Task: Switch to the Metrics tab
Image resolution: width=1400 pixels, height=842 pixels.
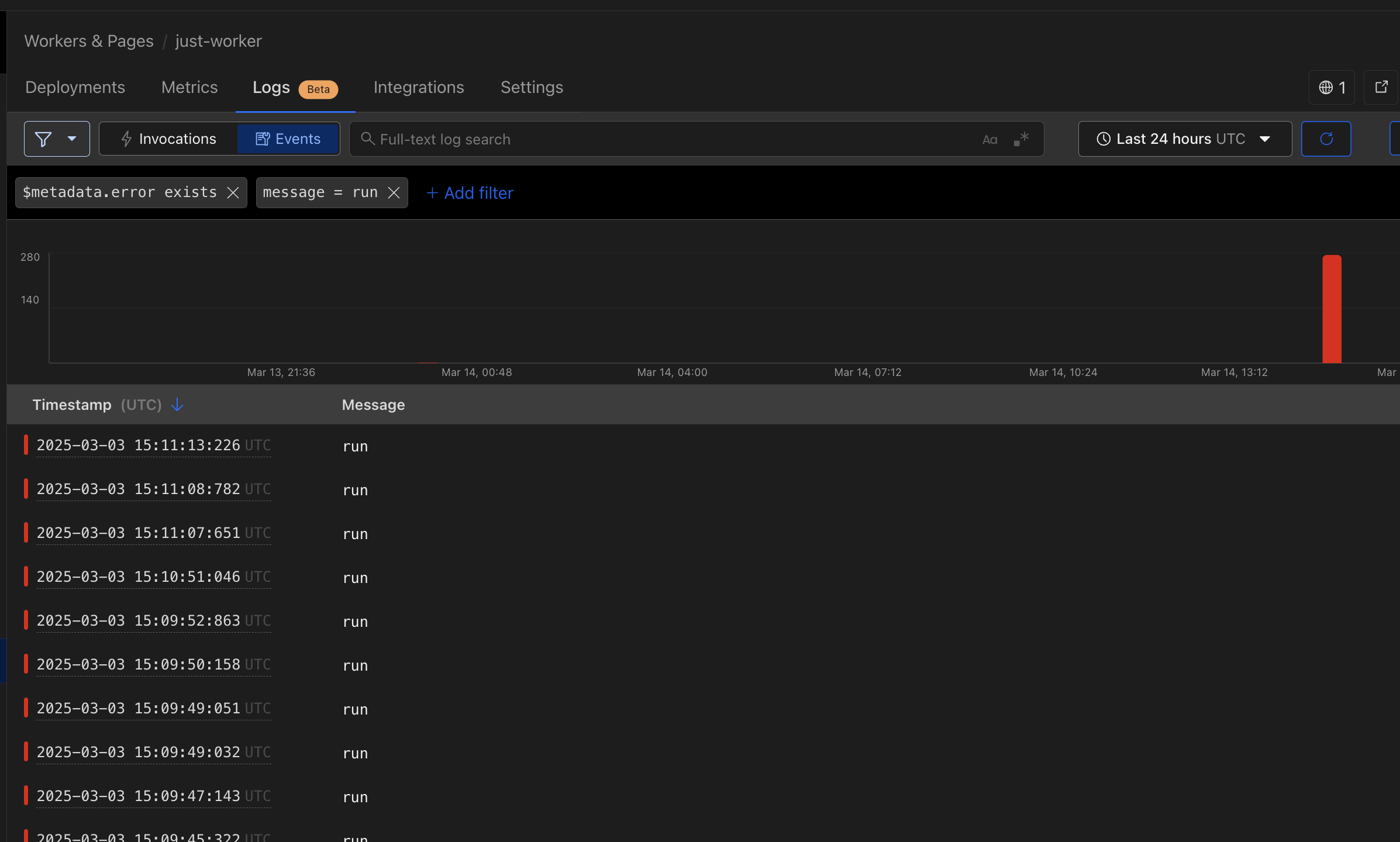Action: tap(189, 87)
